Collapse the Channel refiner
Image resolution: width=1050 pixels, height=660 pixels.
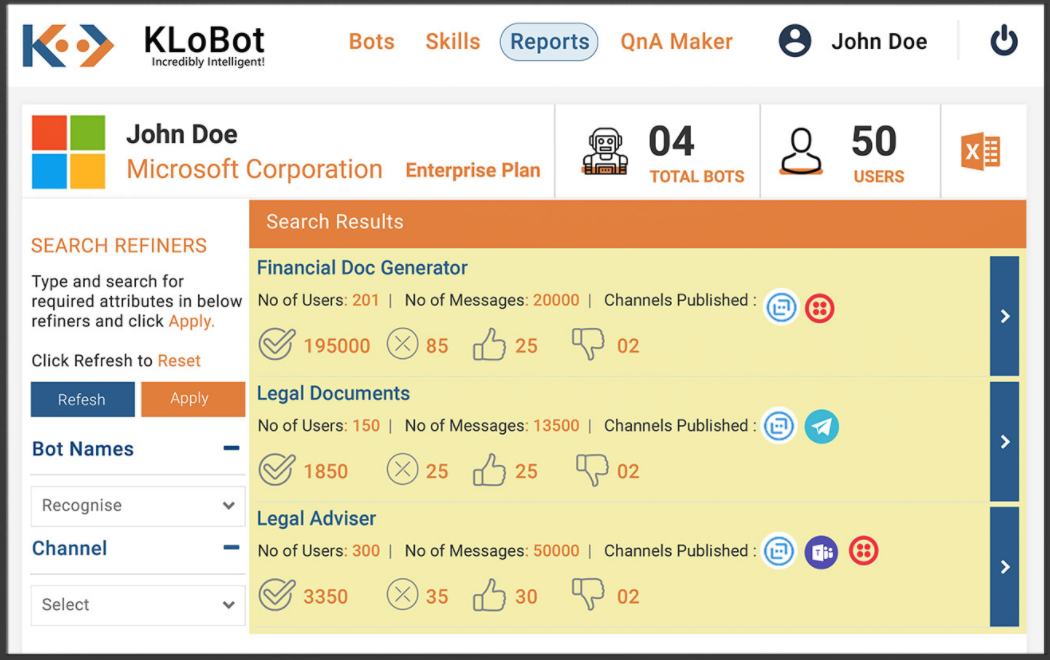[x=231, y=548]
